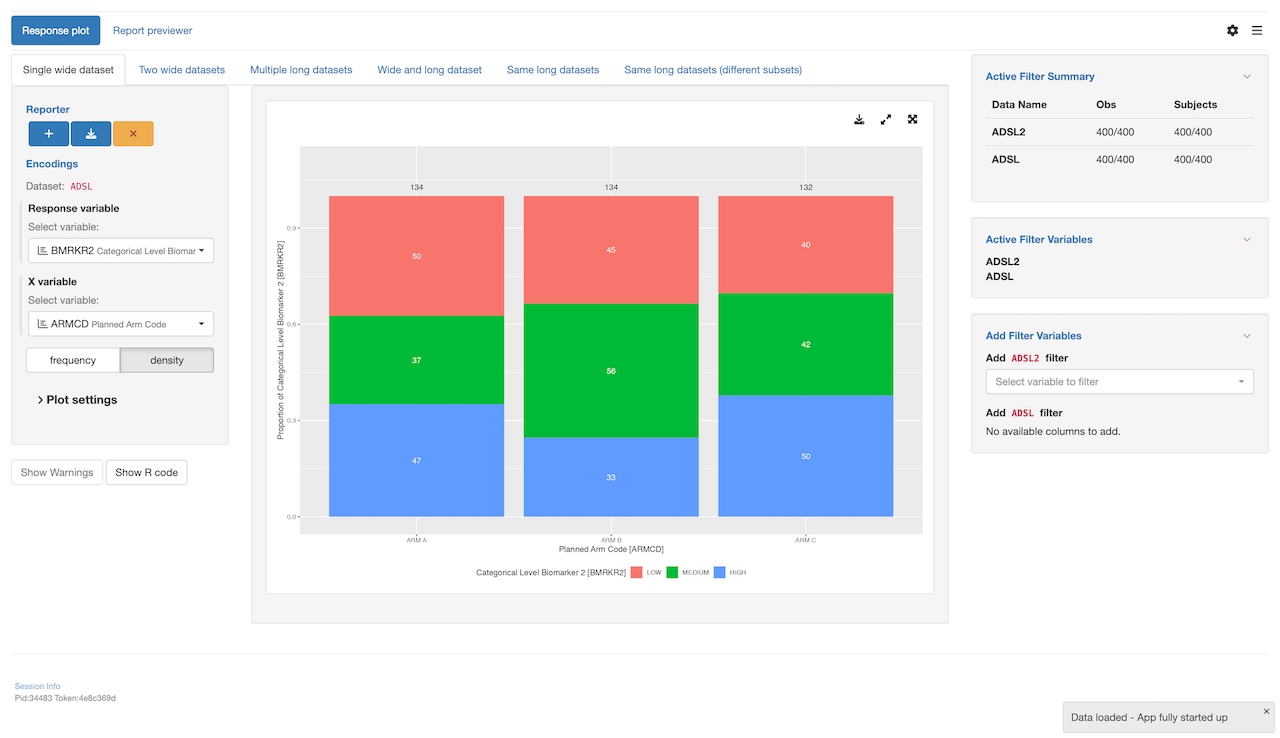The height and width of the screenshot is (738, 1280).
Task: Open the hamburger menu icon at top right
Action: (1257, 31)
